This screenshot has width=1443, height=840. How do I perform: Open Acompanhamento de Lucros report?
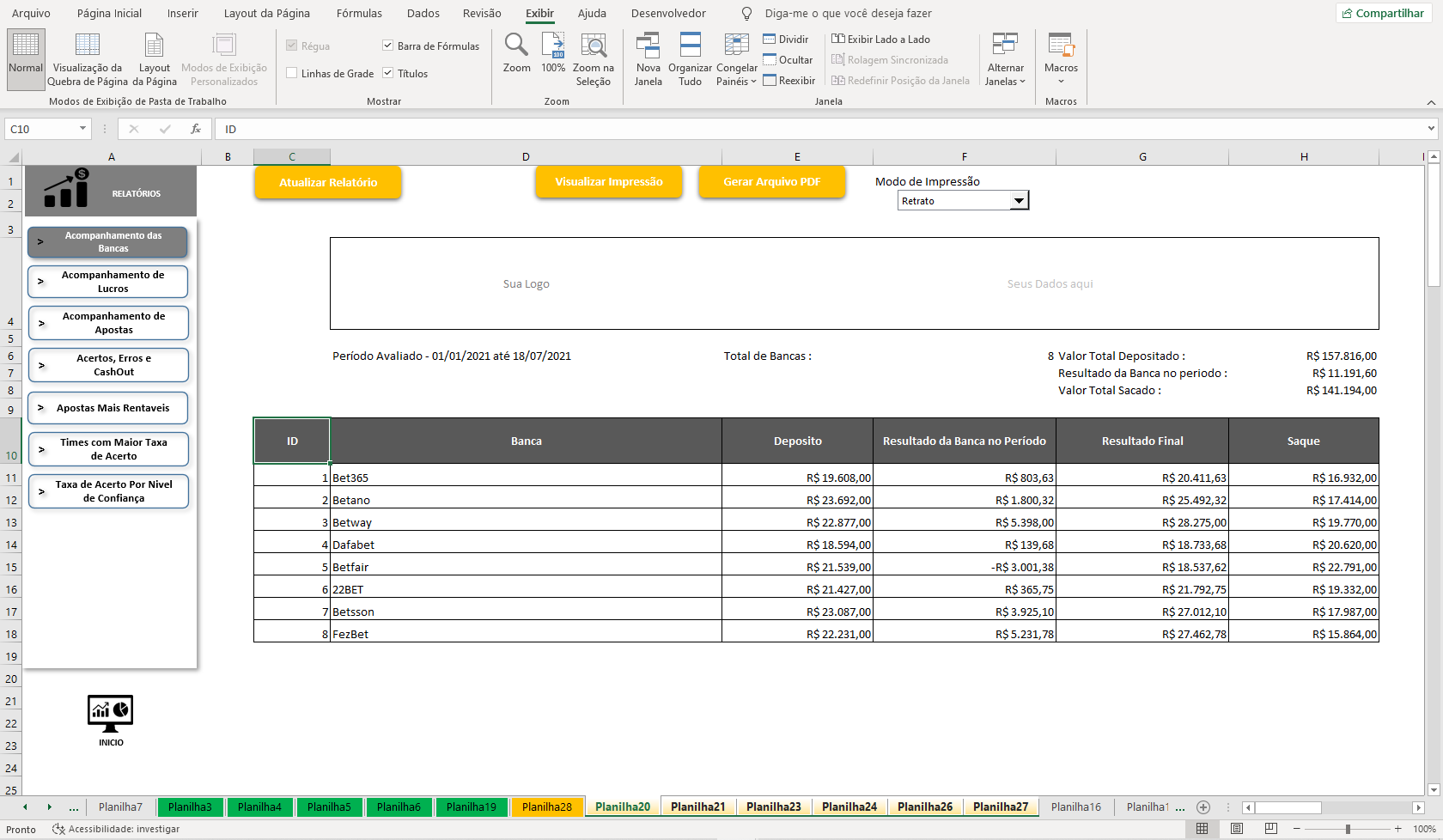(108, 282)
